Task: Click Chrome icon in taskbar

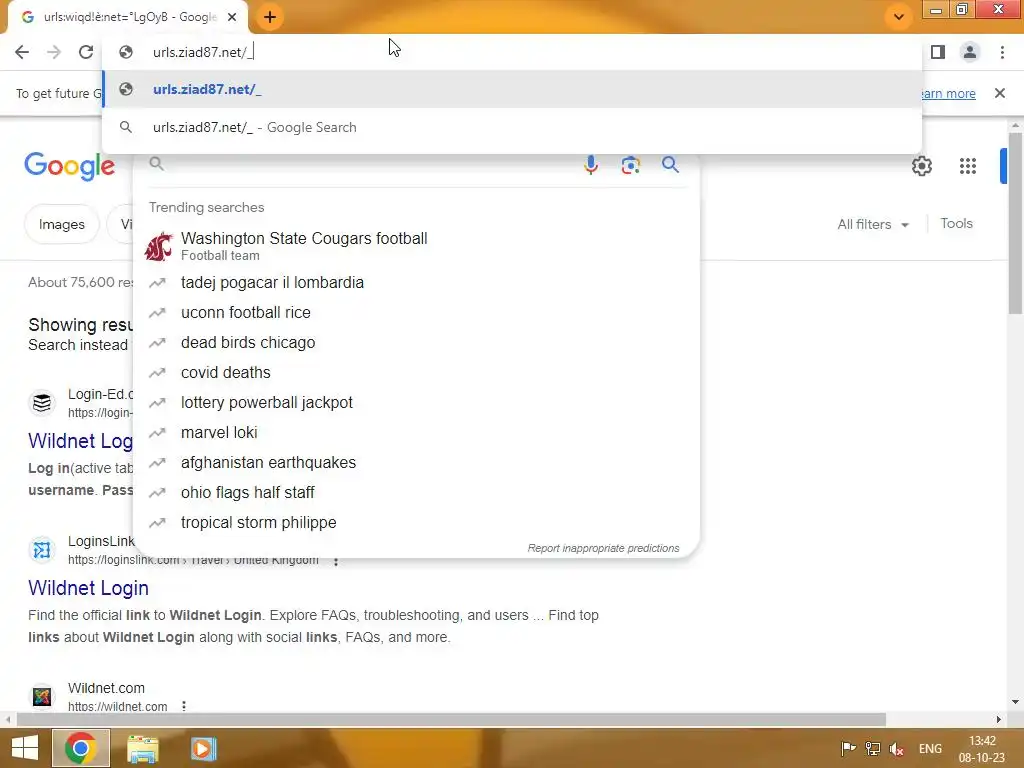Action: tap(81, 748)
